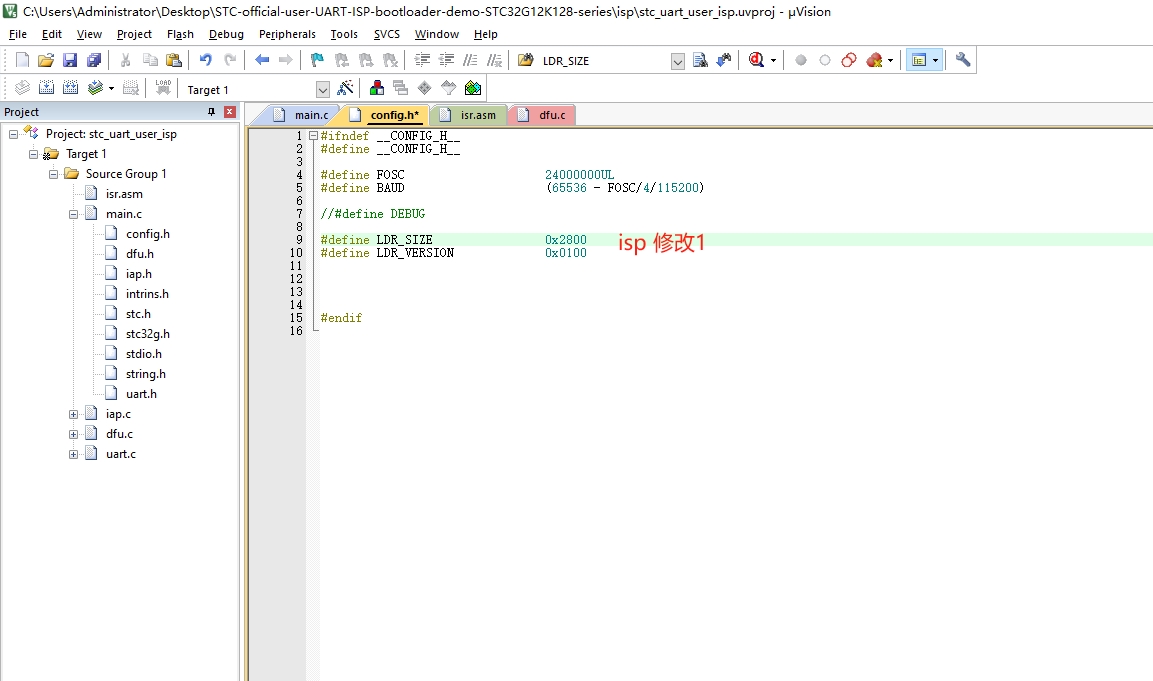Screen dimensions: 1153x681
Task: Click the Find icon beside the search box
Action: pyautogui.click(x=700, y=60)
